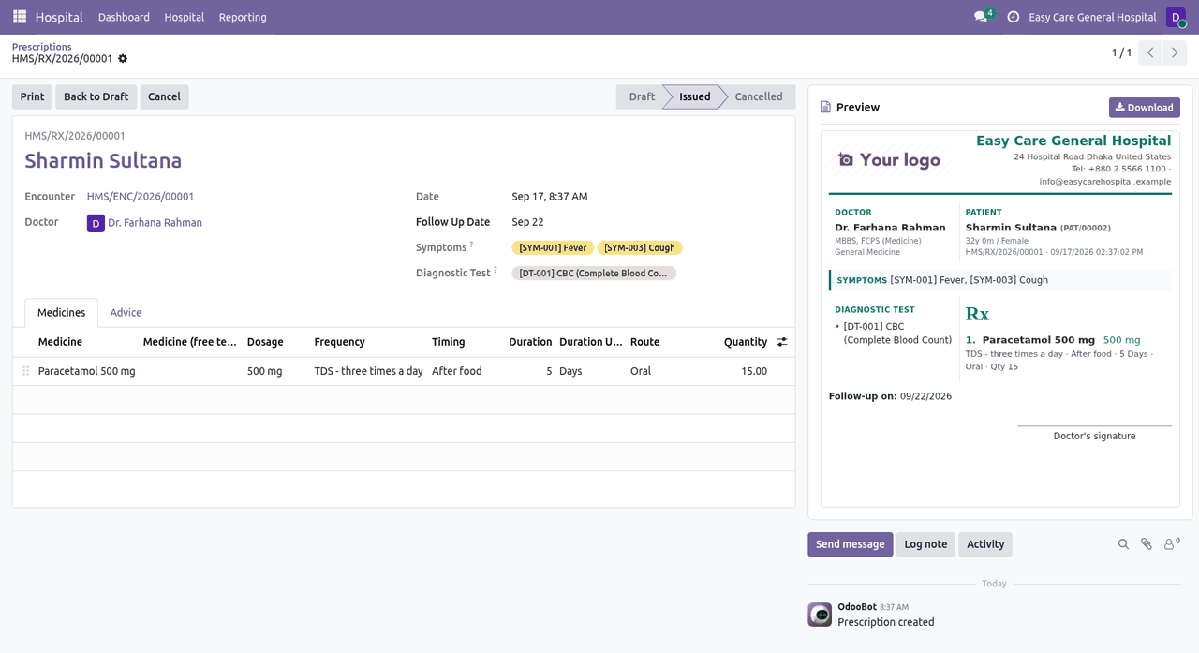Schedule an Activity
The height and width of the screenshot is (653, 1199).
click(985, 544)
